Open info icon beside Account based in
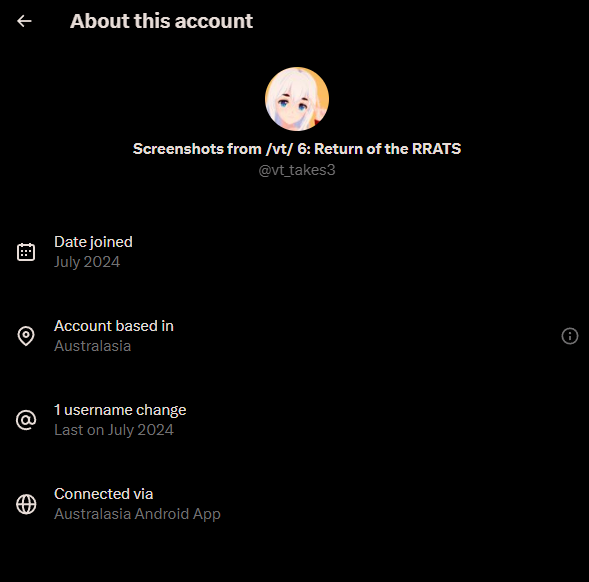This screenshot has width=589, height=582. click(x=569, y=336)
